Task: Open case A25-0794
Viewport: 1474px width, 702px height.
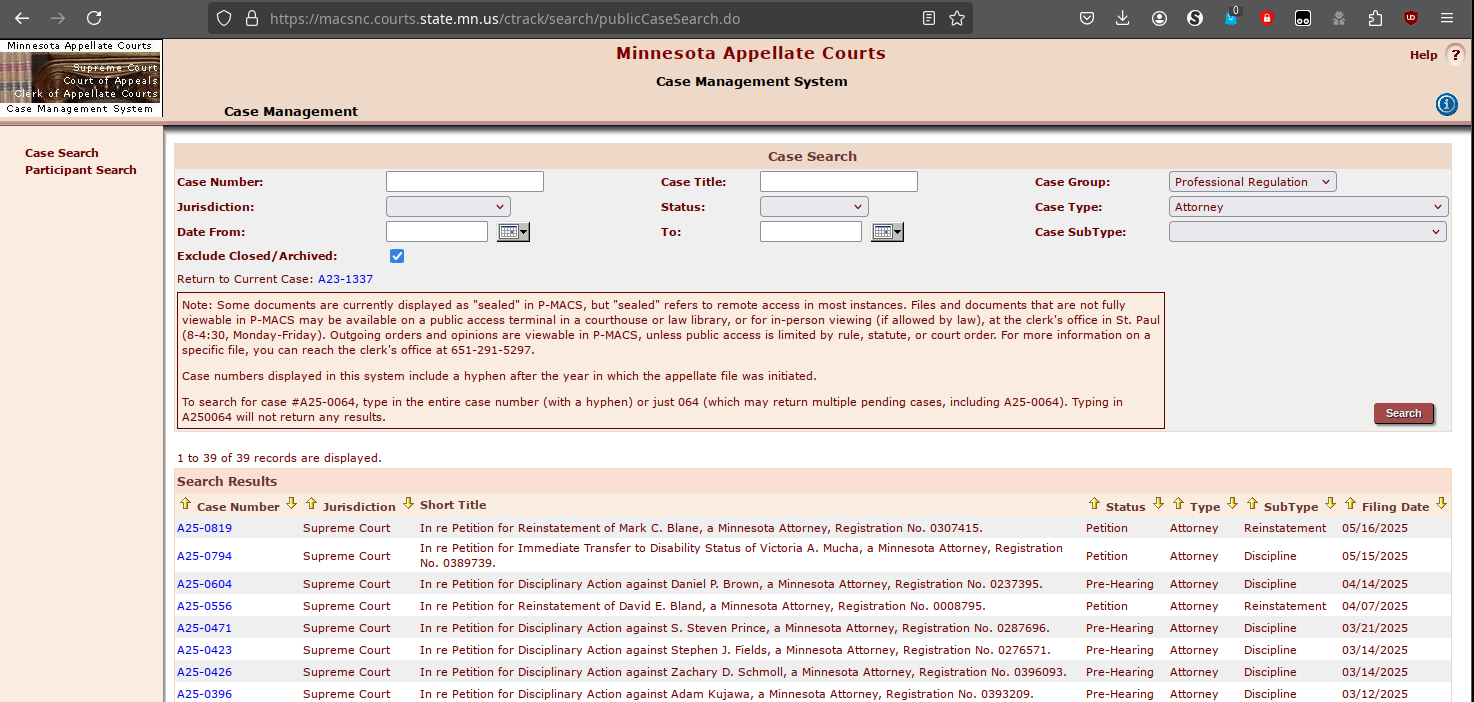Action: click(x=204, y=556)
